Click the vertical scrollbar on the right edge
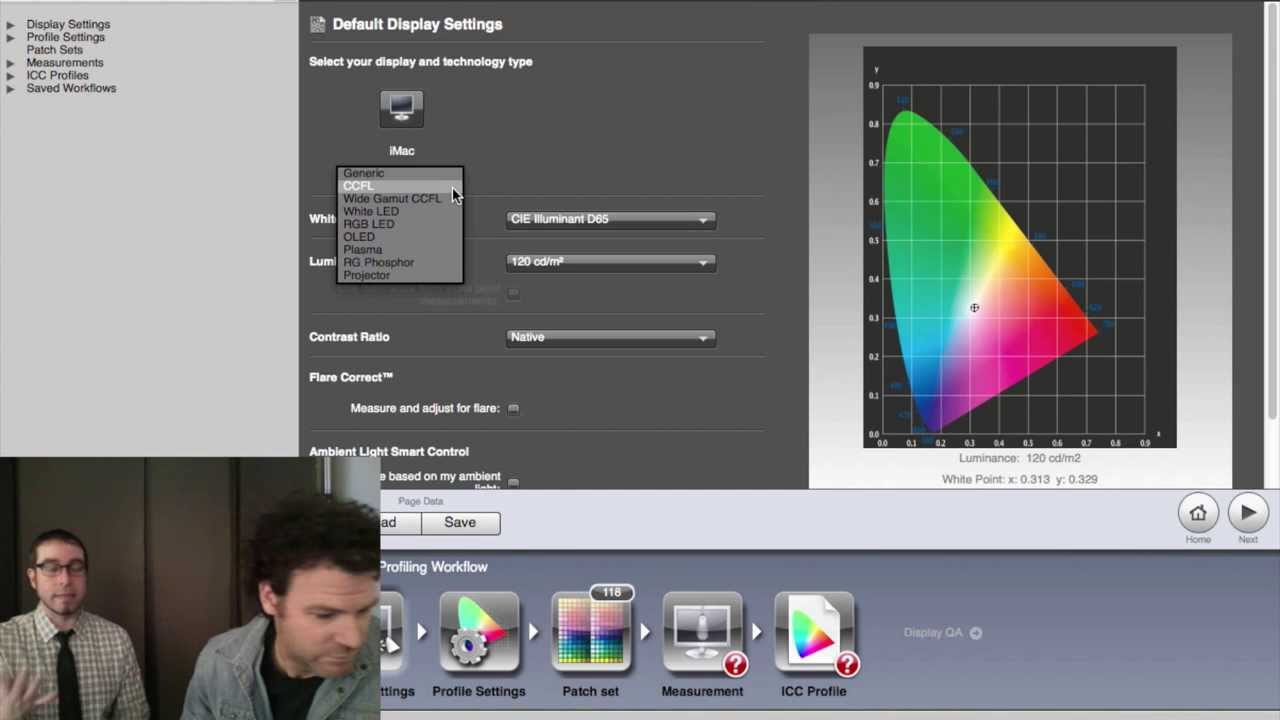This screenshot has width=1280, height=720. 1273,212
